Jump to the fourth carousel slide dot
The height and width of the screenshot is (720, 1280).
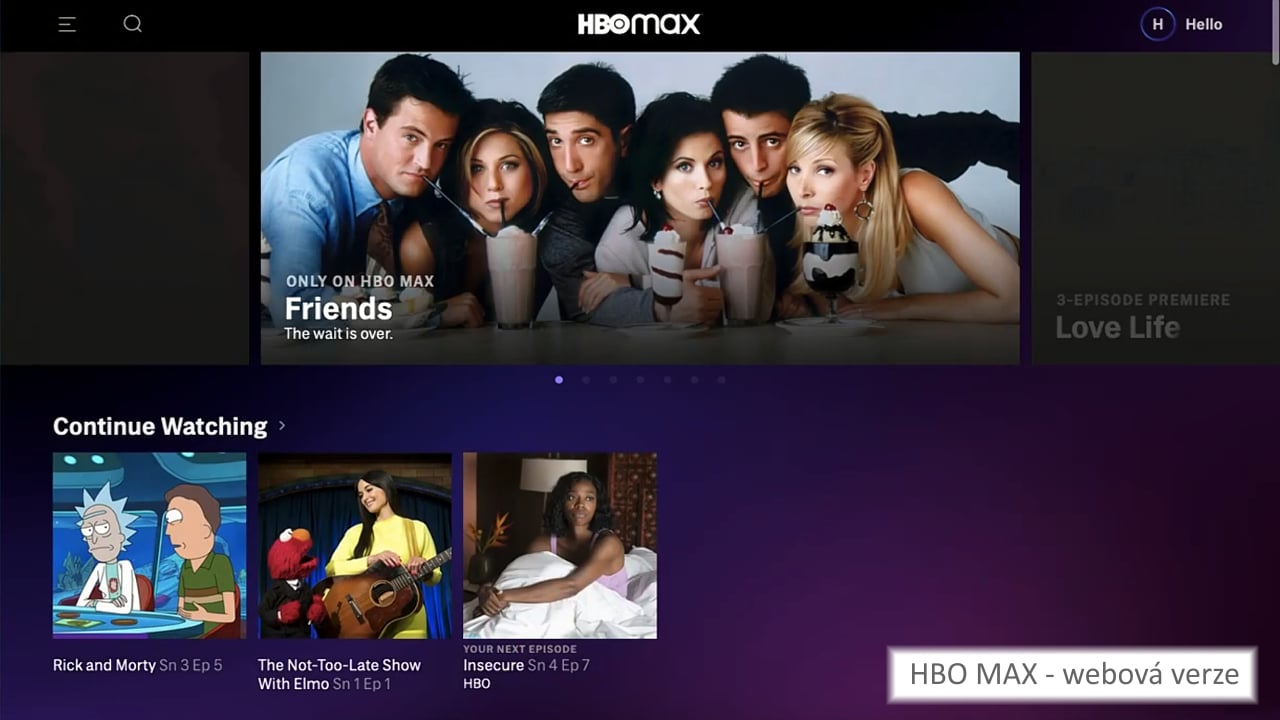pyautogui.click(x=640, y=380)
